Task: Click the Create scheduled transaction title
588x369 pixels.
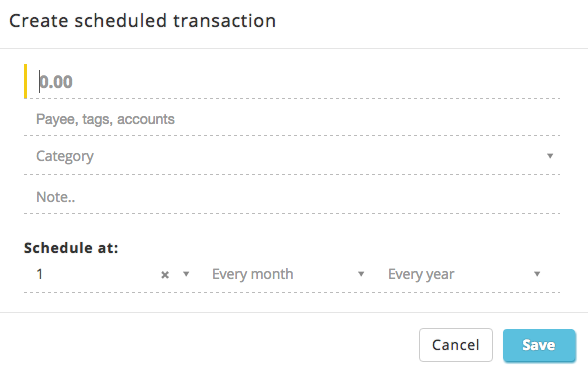Action: [142, 21]
